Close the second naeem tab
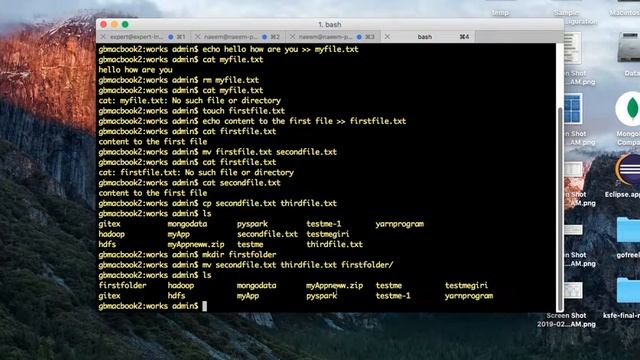The image size is (640, 360). 198,37
